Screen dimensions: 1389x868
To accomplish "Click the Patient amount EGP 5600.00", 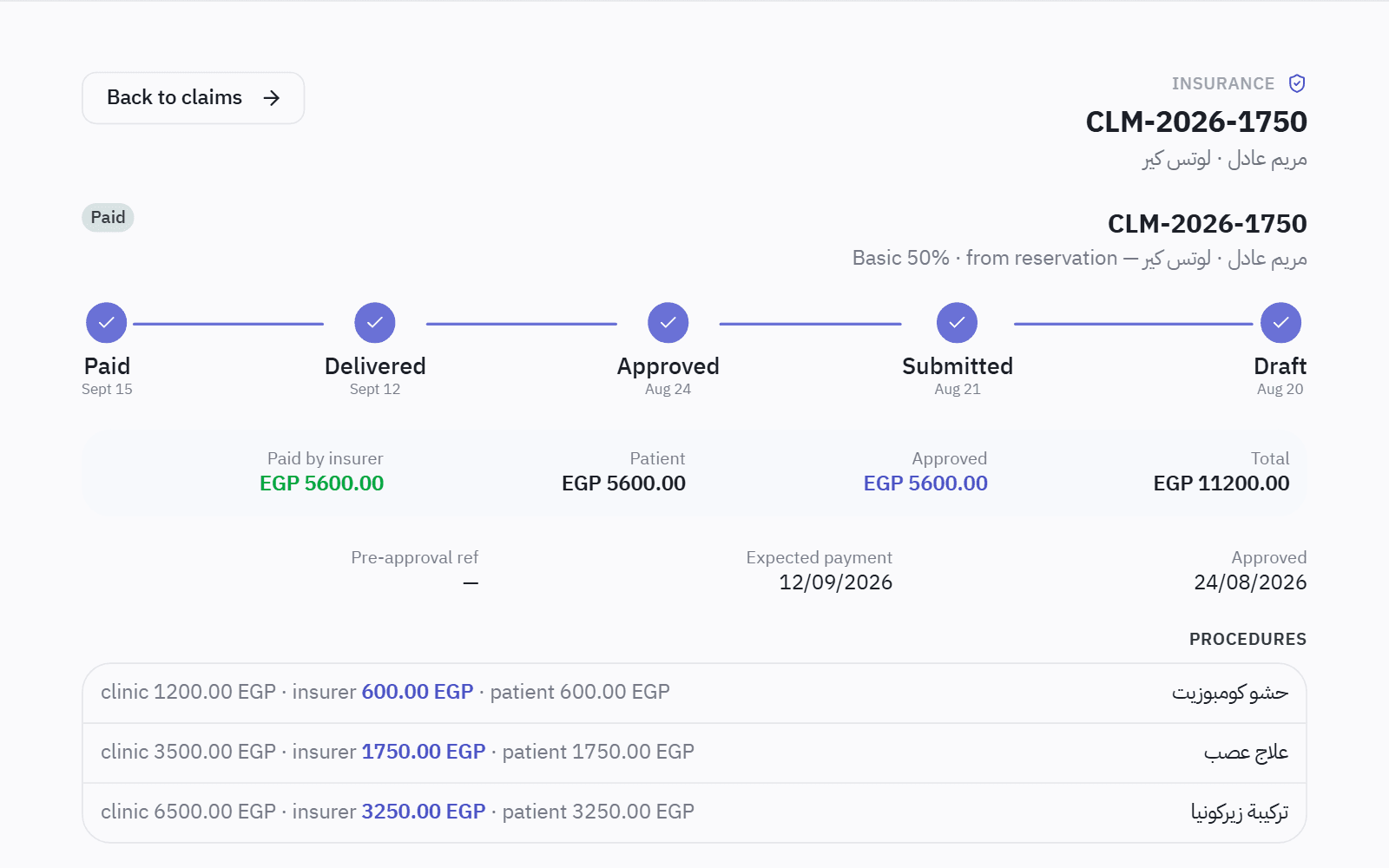I will [623, 483].
